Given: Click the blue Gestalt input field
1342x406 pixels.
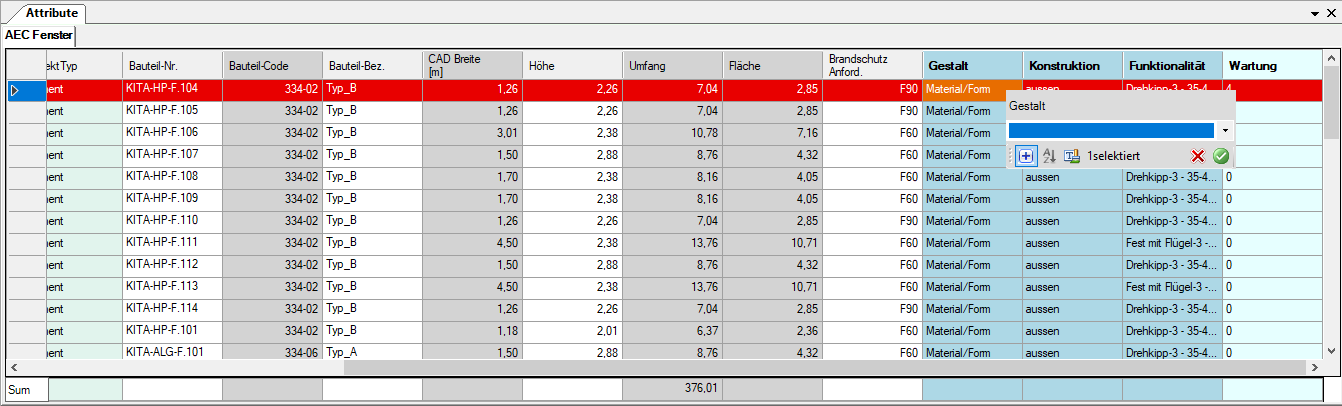Looking at the screenshot, I should tap(1112, 130).
